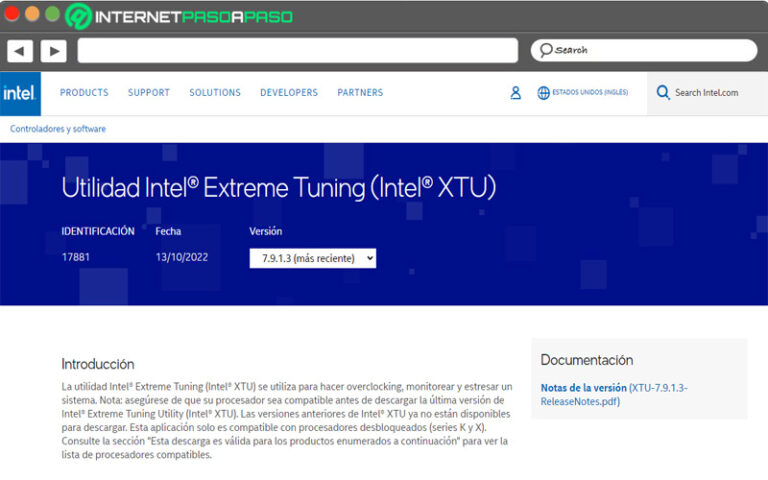Click the IDENTIFICACIÓN label
Screen dimensions: 768x480
98,231
